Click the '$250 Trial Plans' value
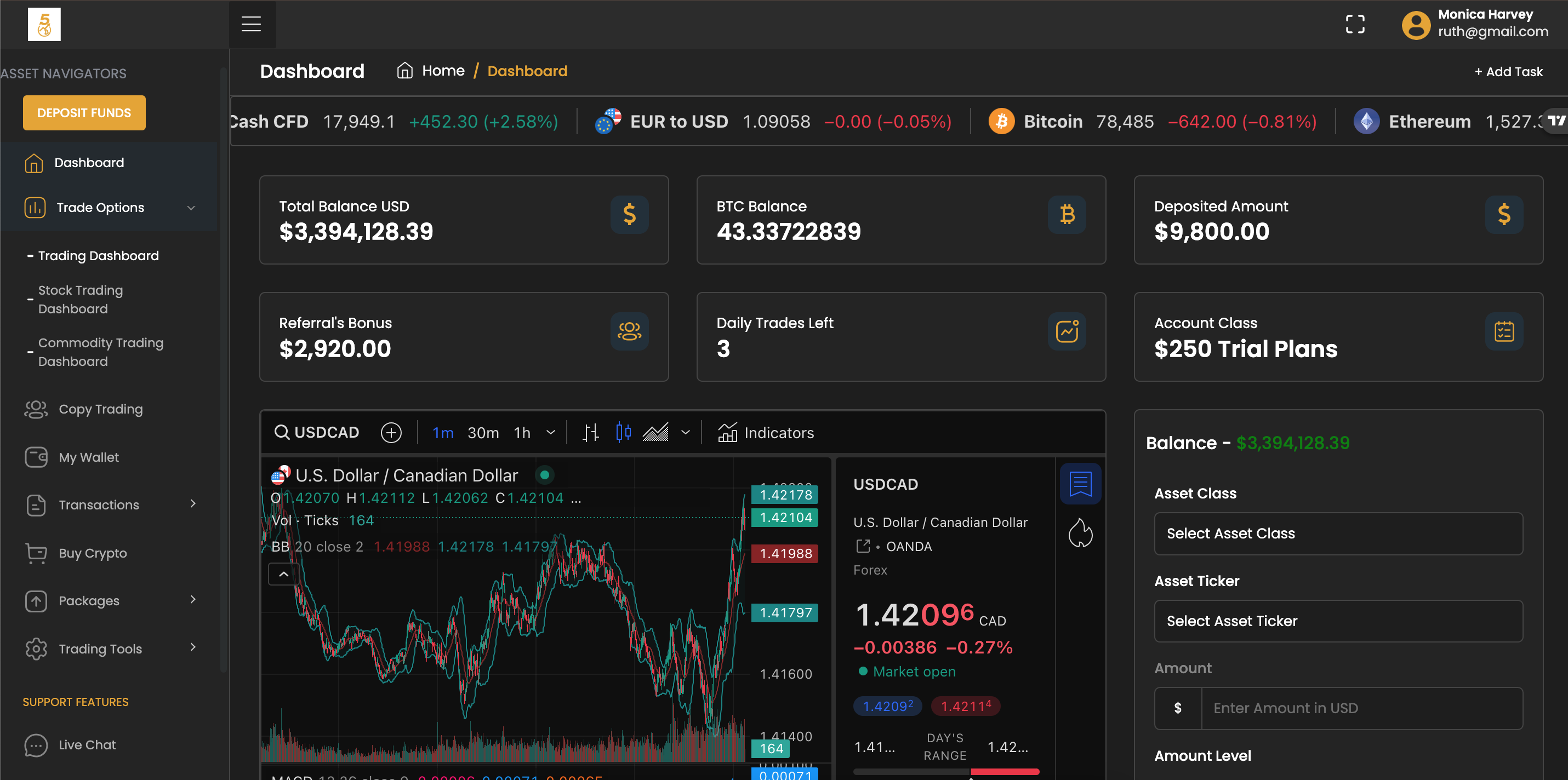 pyautogui.click(x=1245, y=349)
